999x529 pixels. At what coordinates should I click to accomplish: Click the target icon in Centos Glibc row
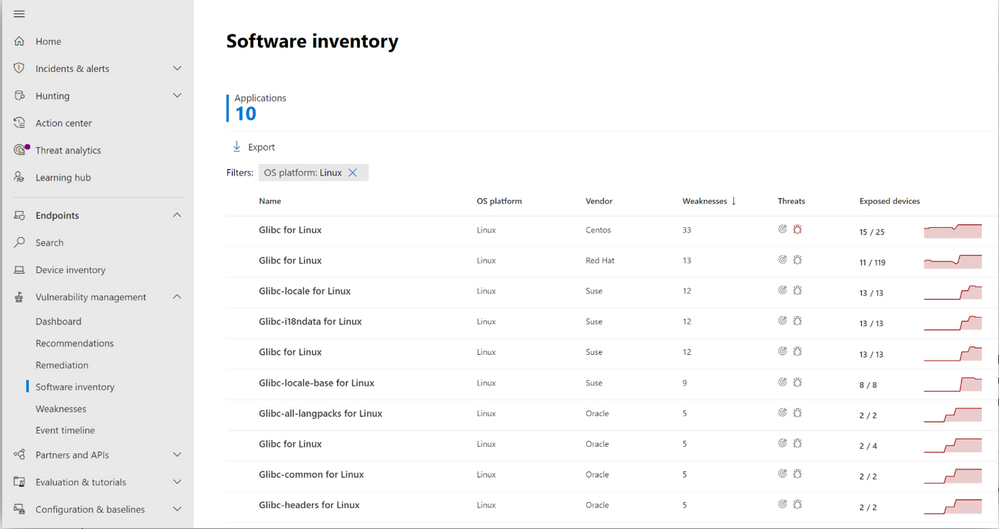click(x=782, y=229)
